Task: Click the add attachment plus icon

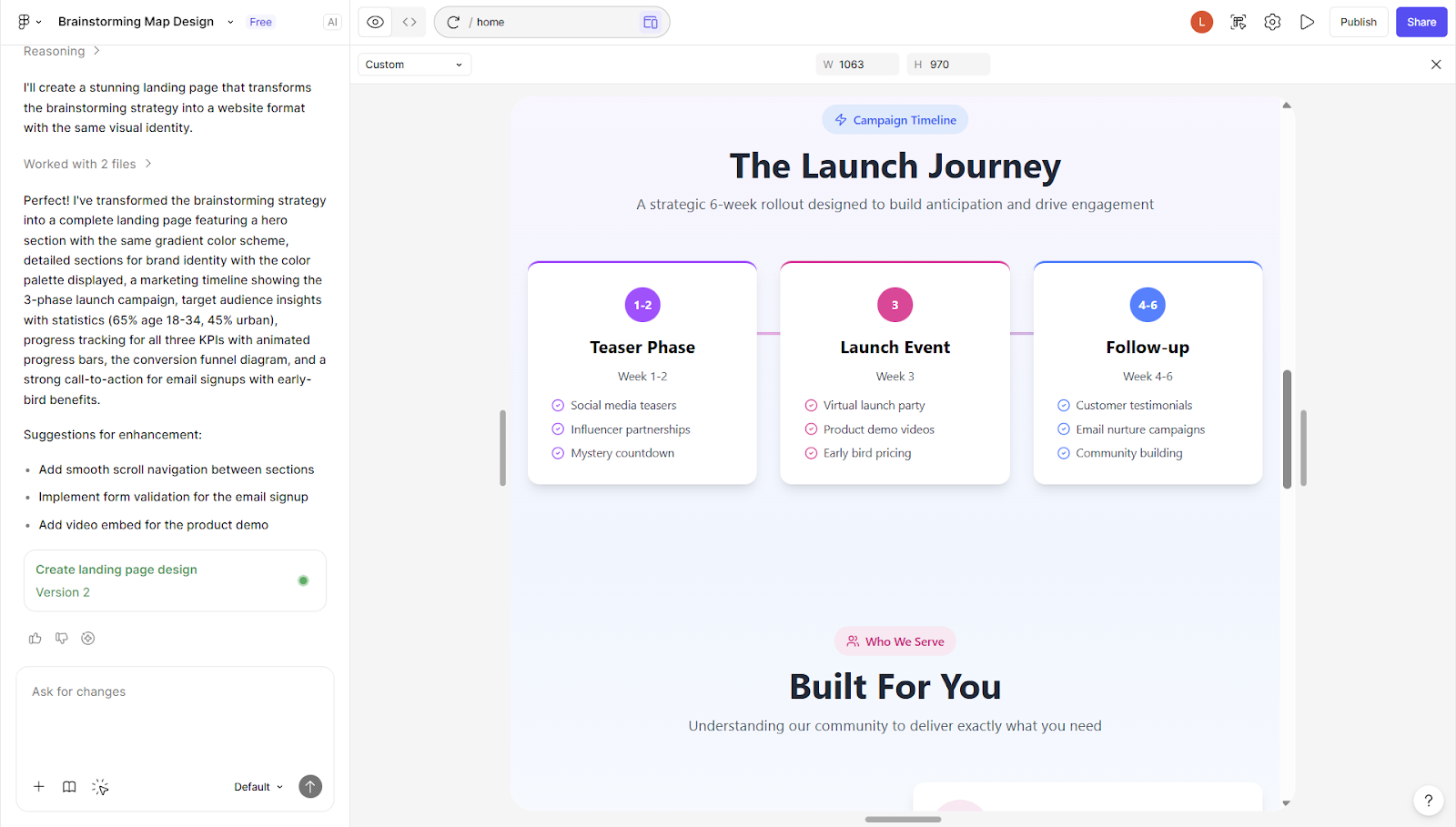Action: tap(39, 787)
